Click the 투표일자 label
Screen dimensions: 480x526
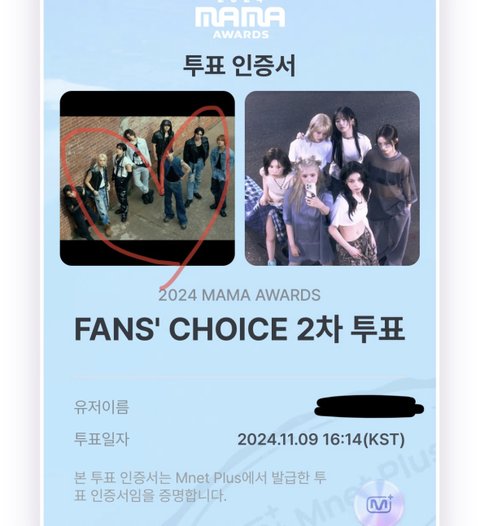point(101,439)
